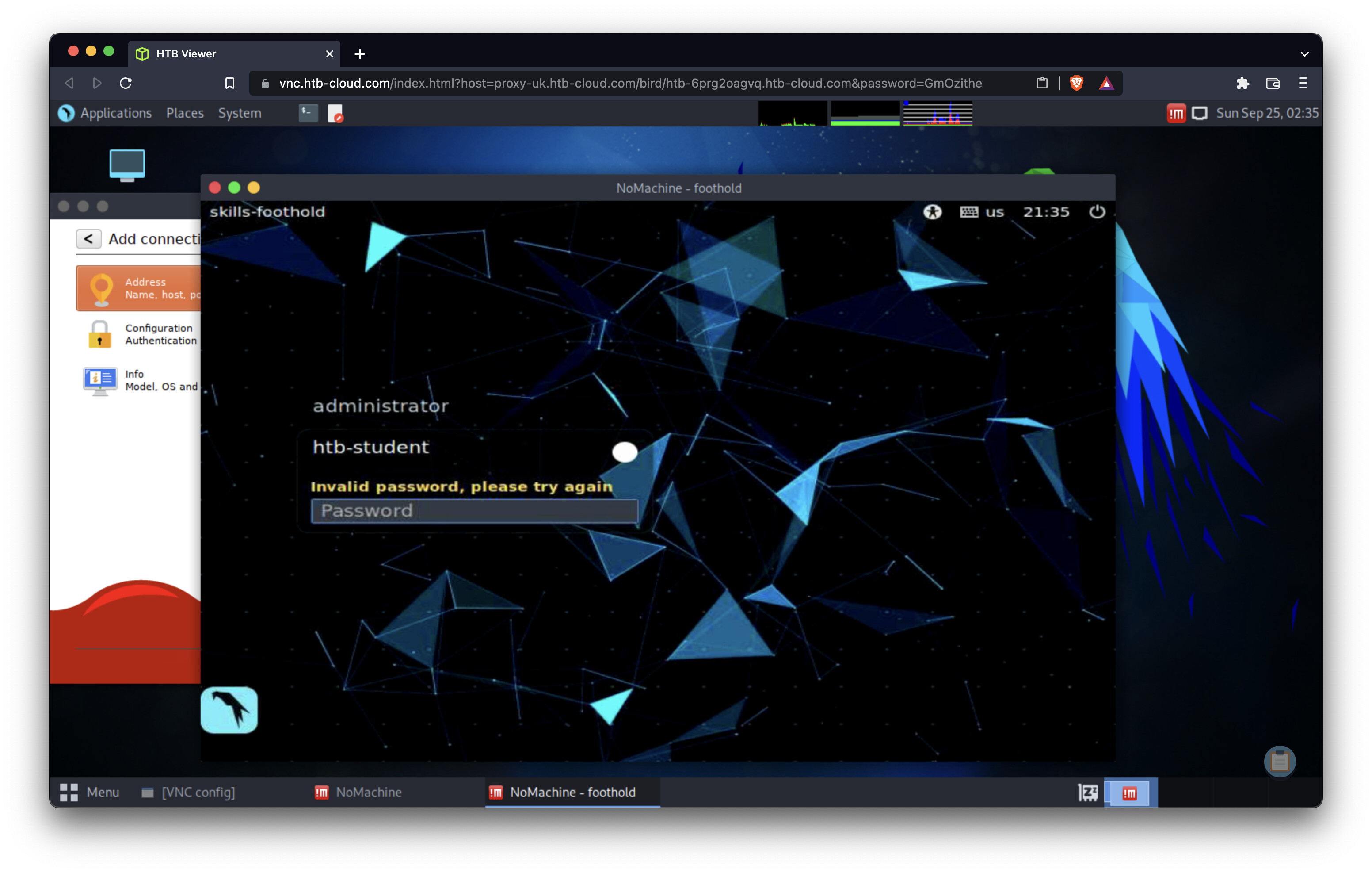Click the Brave Rewards triangle icon
Image resolution: width=1372 pixels, height=873 pixels.
[1106, 83]
